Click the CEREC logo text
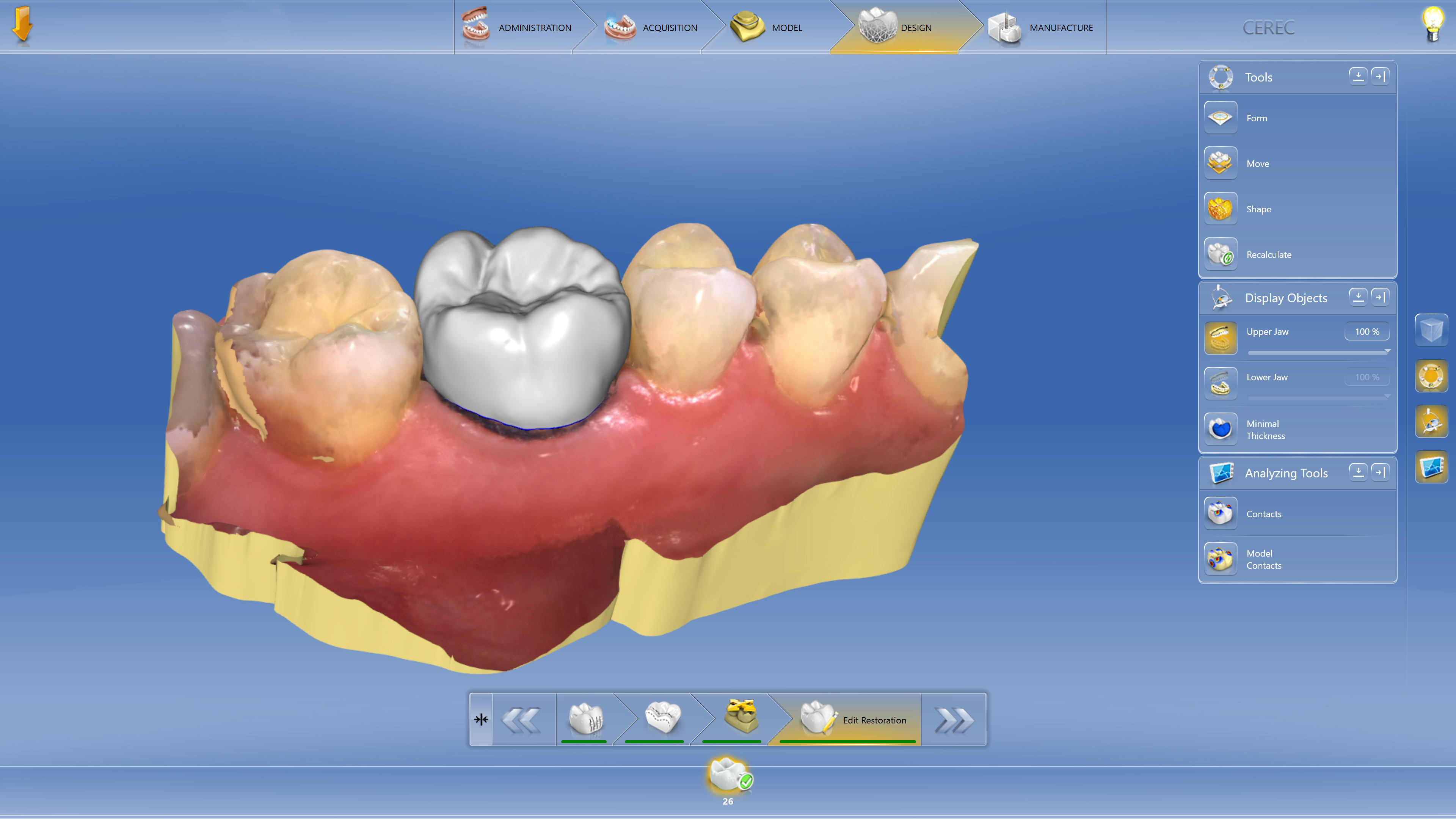The image size is (1456, 819). coord(1268,27)
